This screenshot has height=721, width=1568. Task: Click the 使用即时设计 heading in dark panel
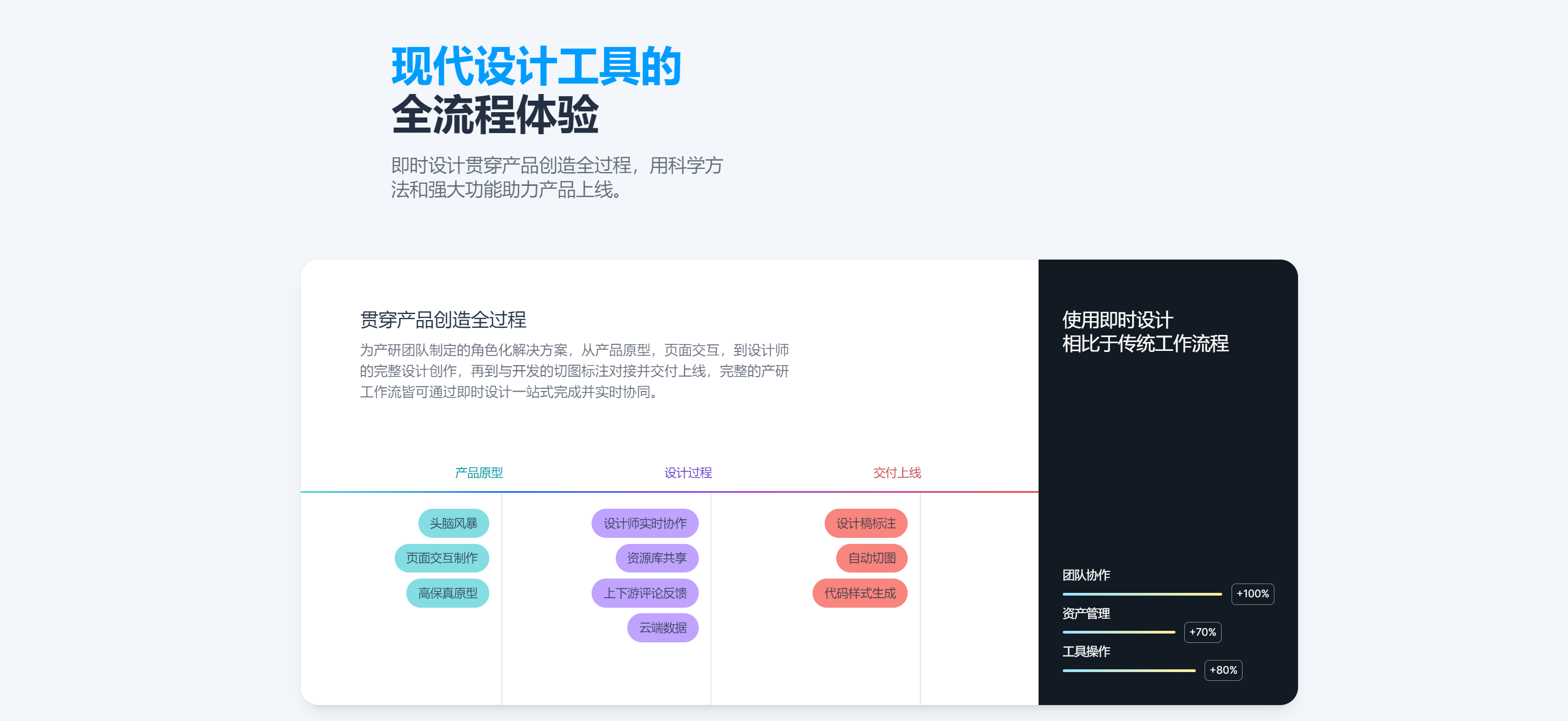tap(1118, 320)
